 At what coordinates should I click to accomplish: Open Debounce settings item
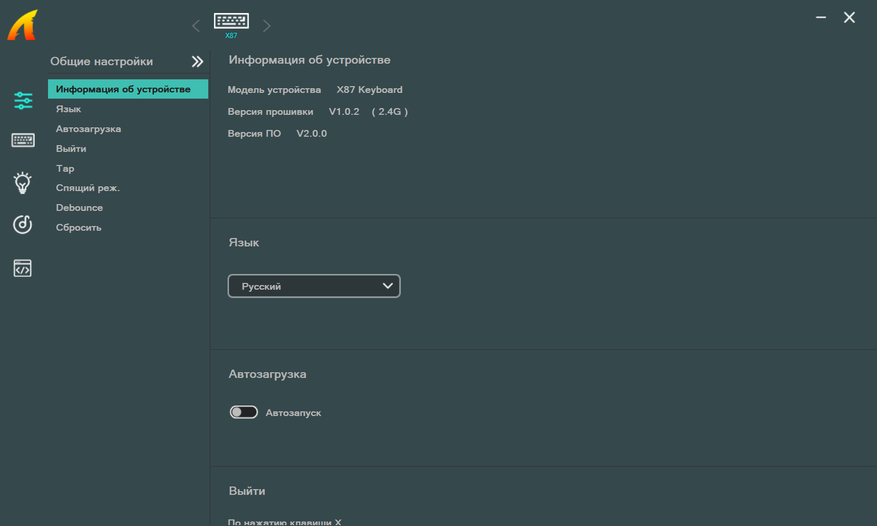(x=79, y=208)
